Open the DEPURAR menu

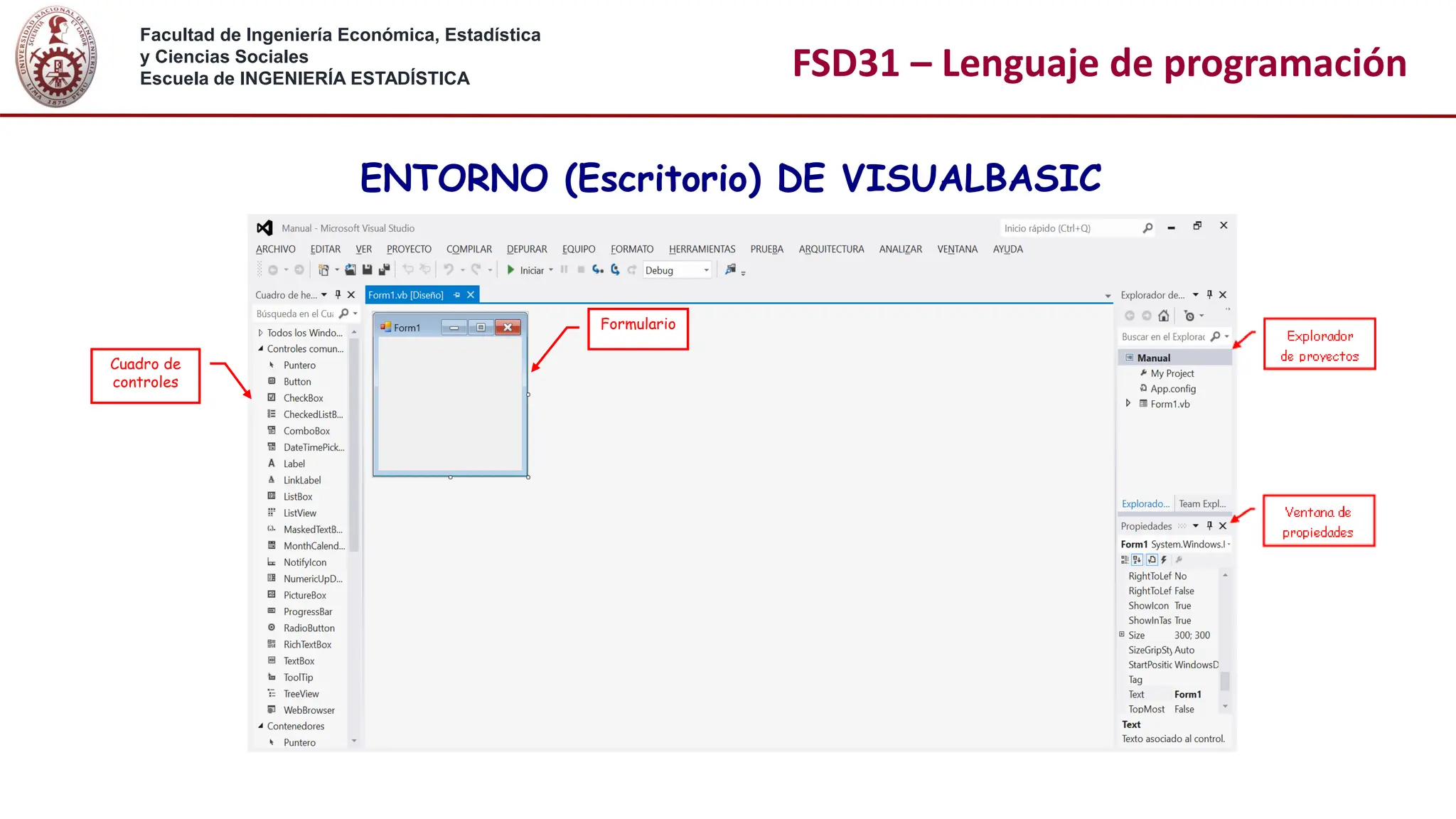pyautogui.click(x=527, y=249)
